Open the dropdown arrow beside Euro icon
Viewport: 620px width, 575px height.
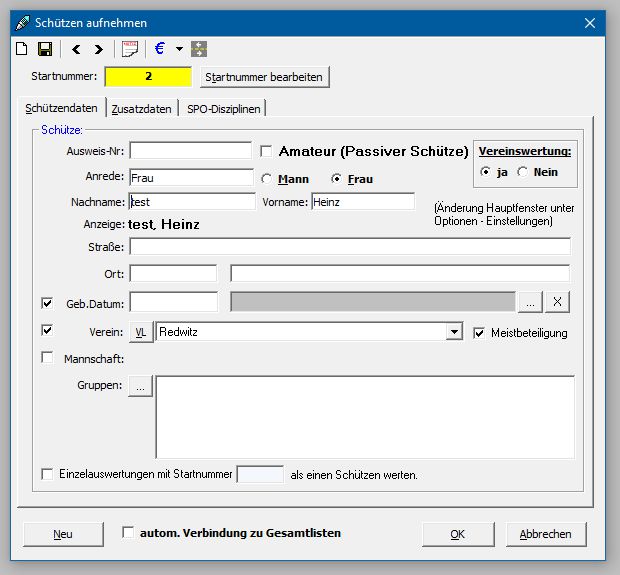coord(179,48)
